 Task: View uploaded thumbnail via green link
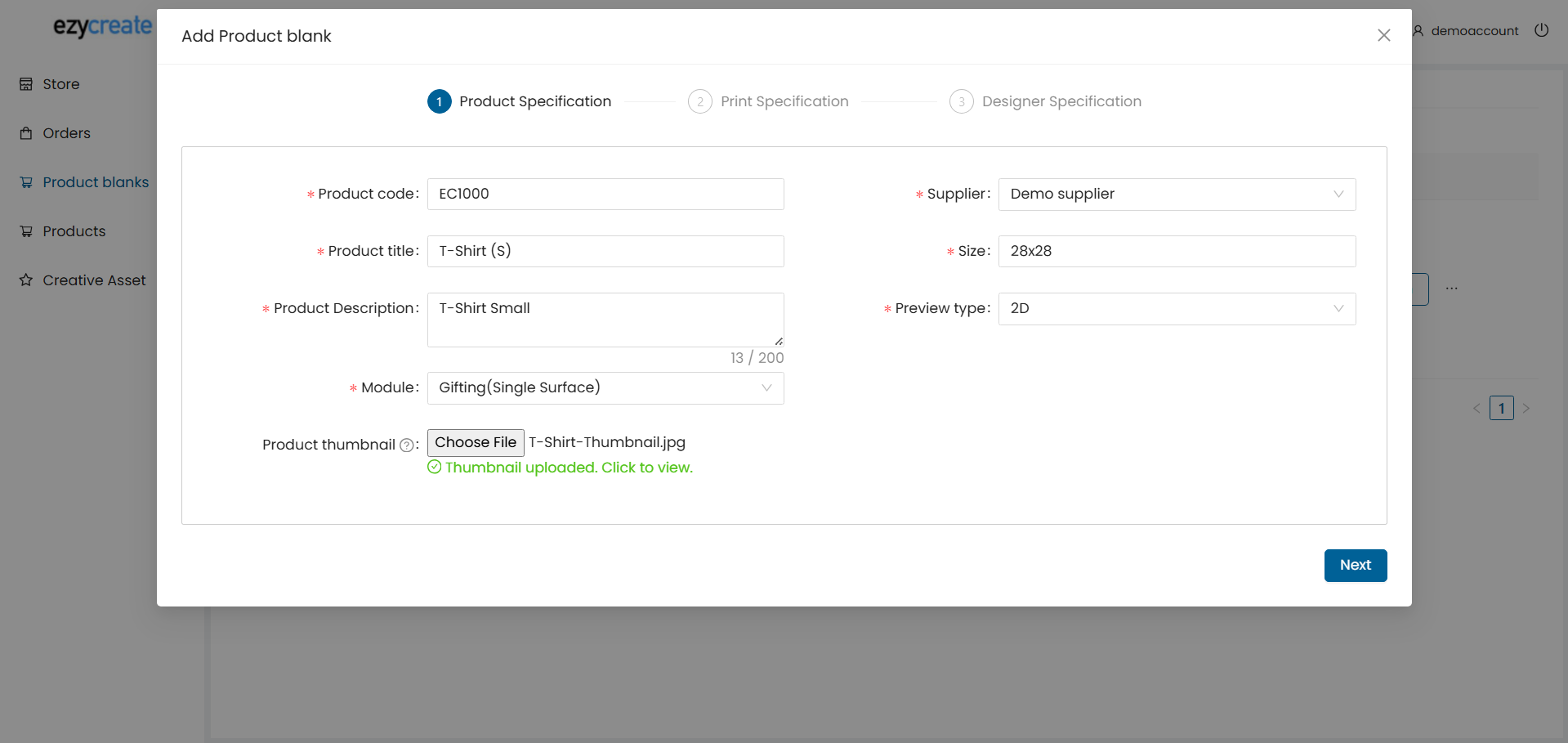[568, 468]
